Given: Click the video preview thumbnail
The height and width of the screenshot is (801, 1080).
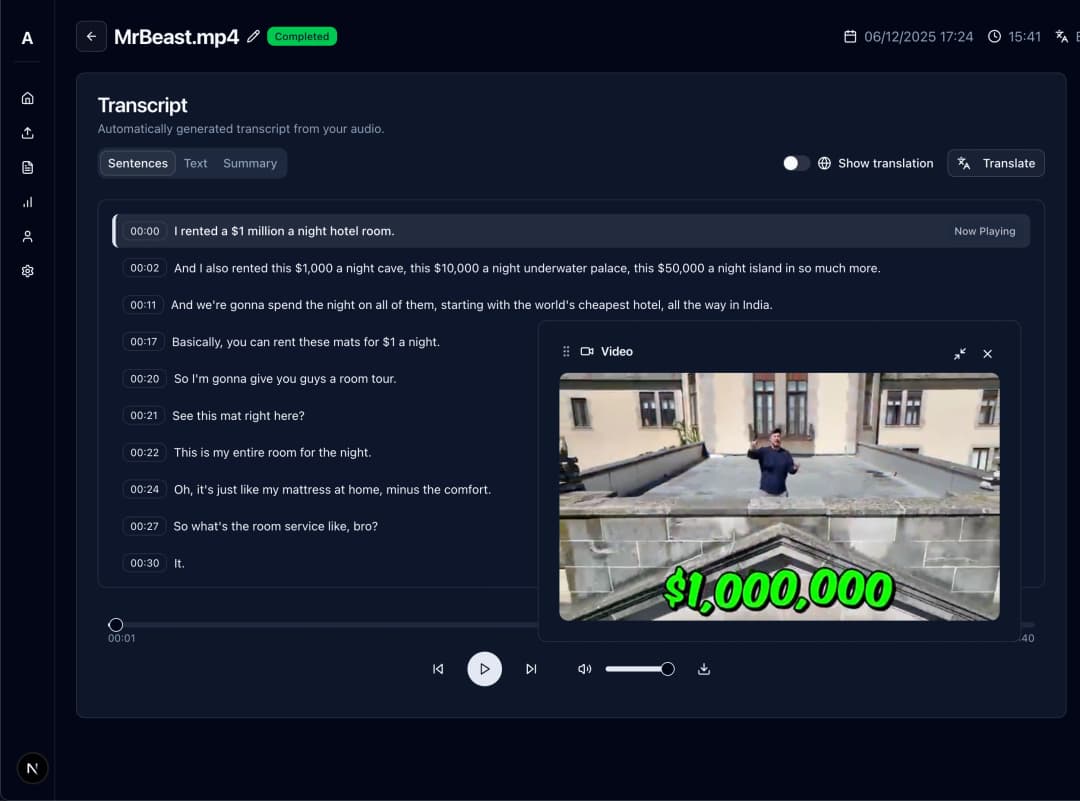Looking at the screenshot, I should coord(779,497).
